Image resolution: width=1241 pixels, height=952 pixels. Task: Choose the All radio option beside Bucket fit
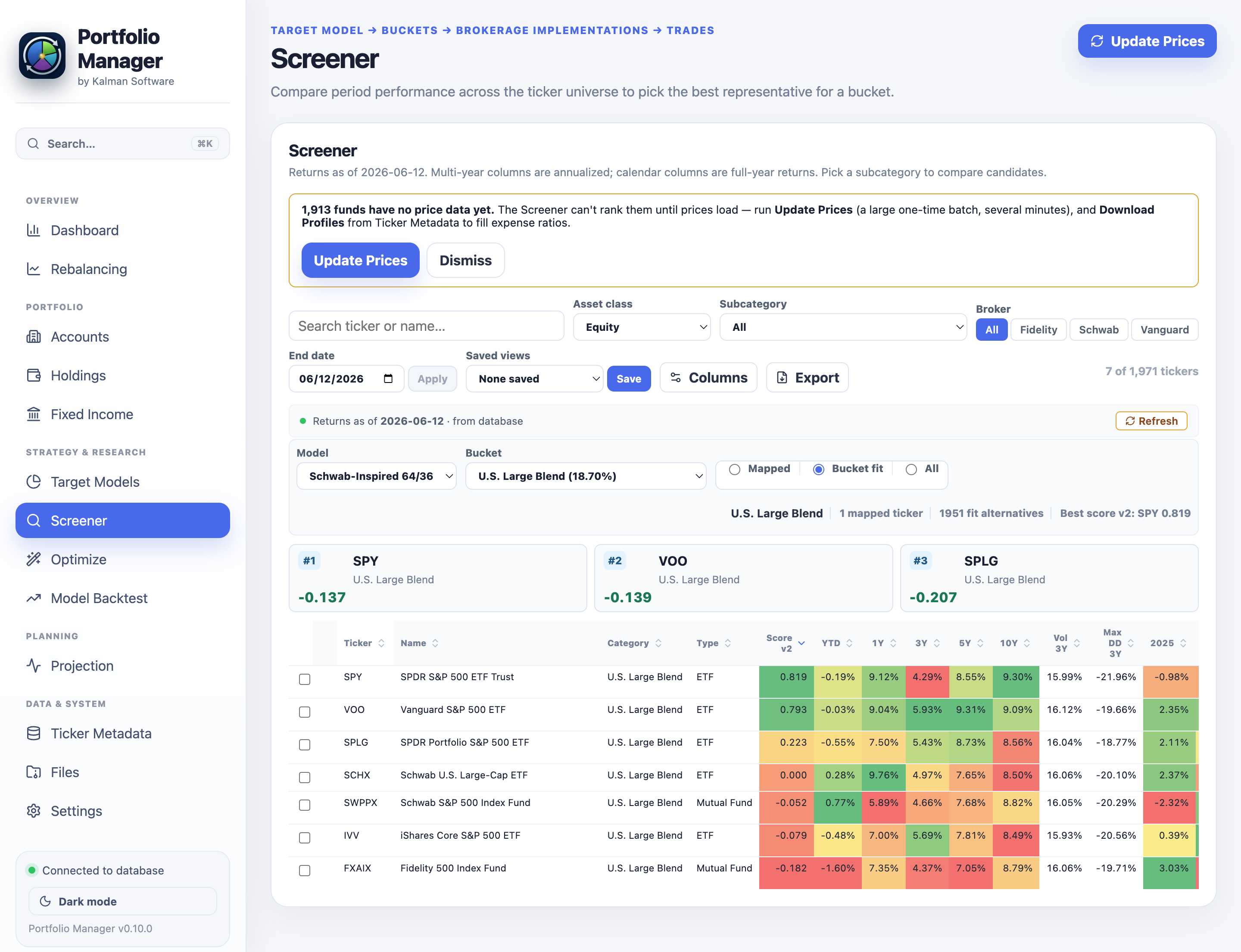[911, 469]
